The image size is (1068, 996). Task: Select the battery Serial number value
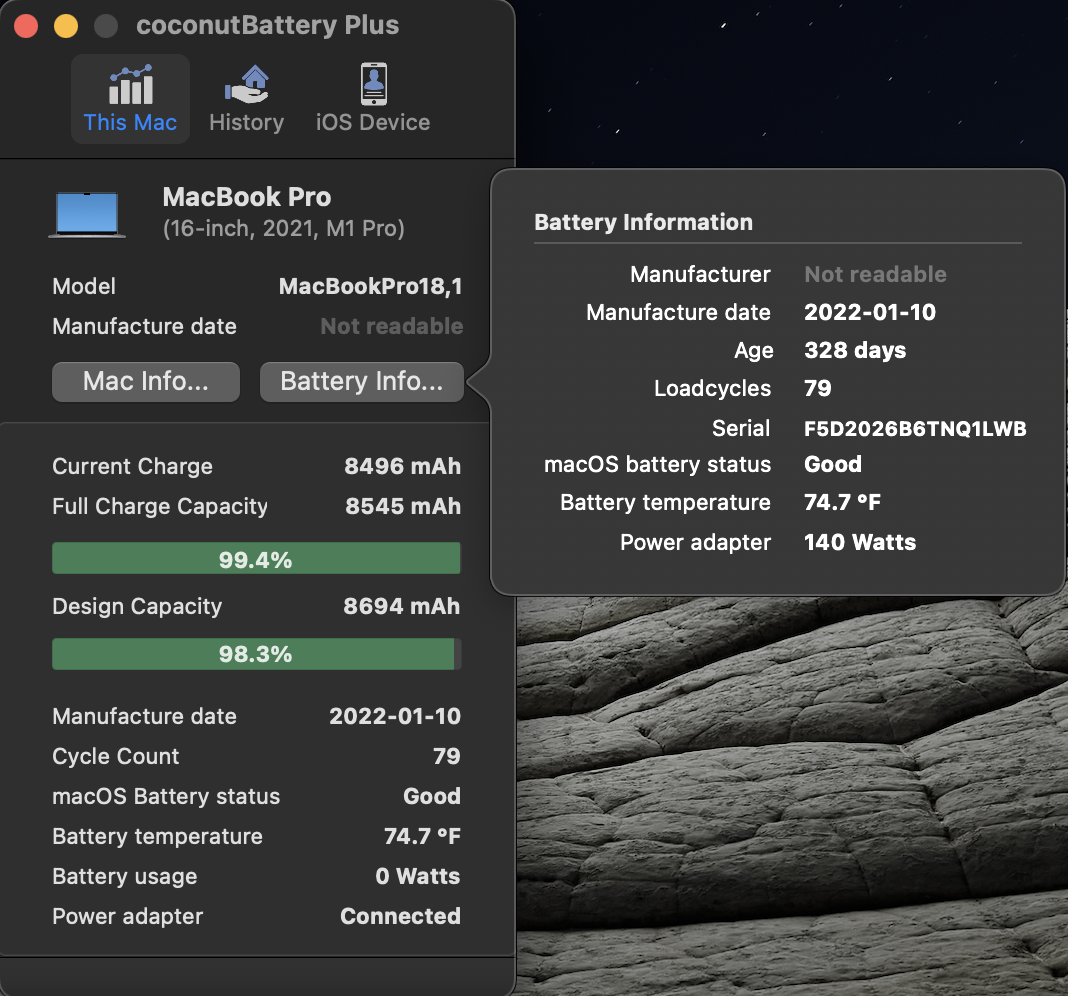pos(915,428)
